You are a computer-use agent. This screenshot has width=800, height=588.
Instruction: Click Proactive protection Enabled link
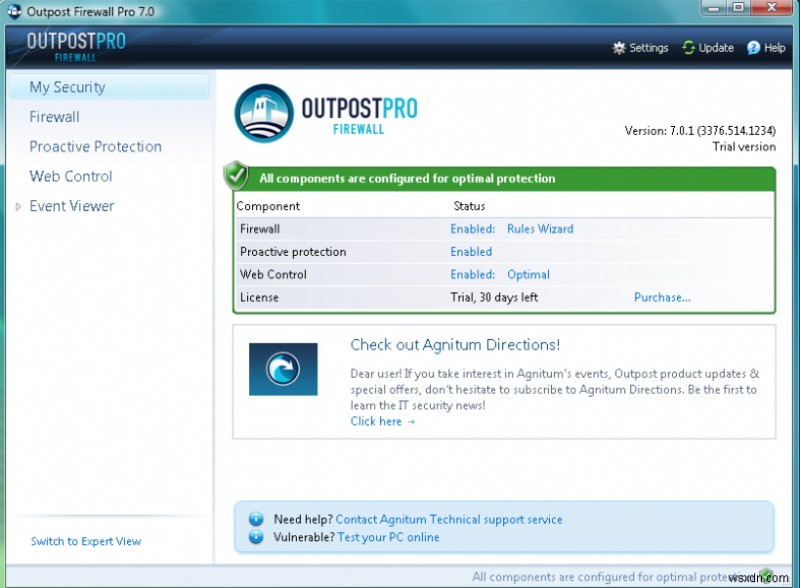point(471,252)
